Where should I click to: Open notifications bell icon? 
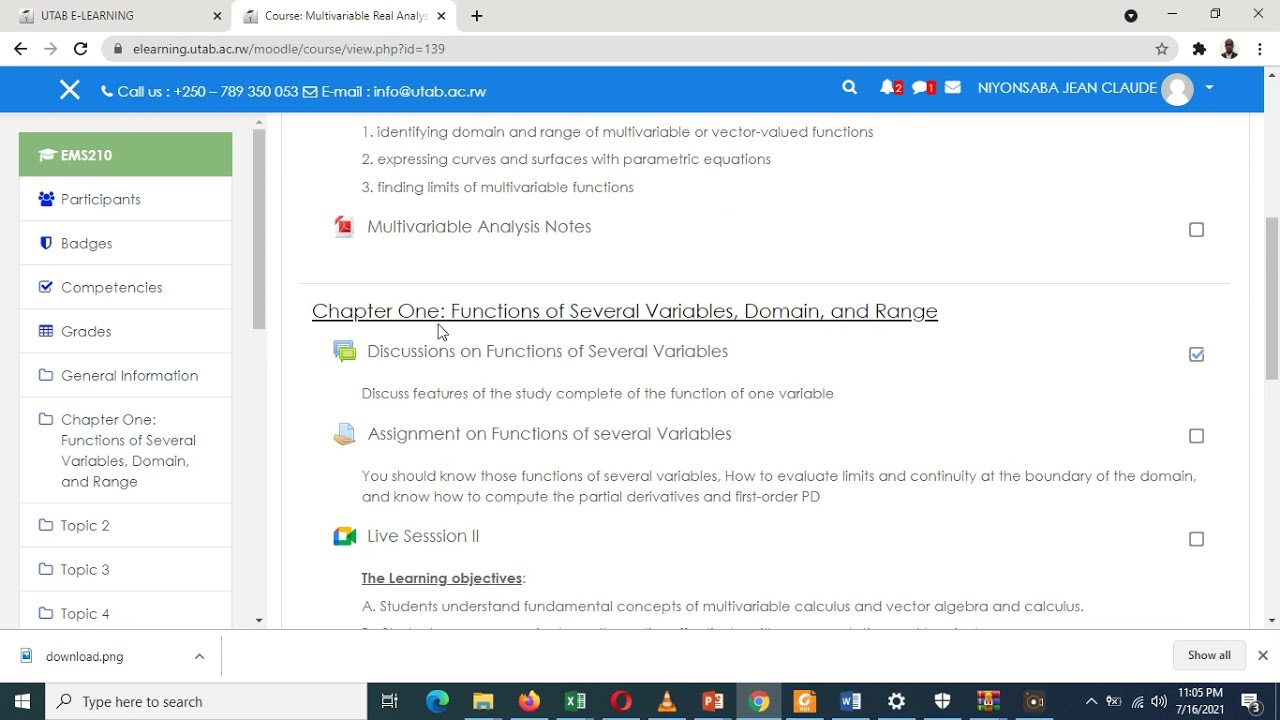pyautogui.click(x=887, y=88)
